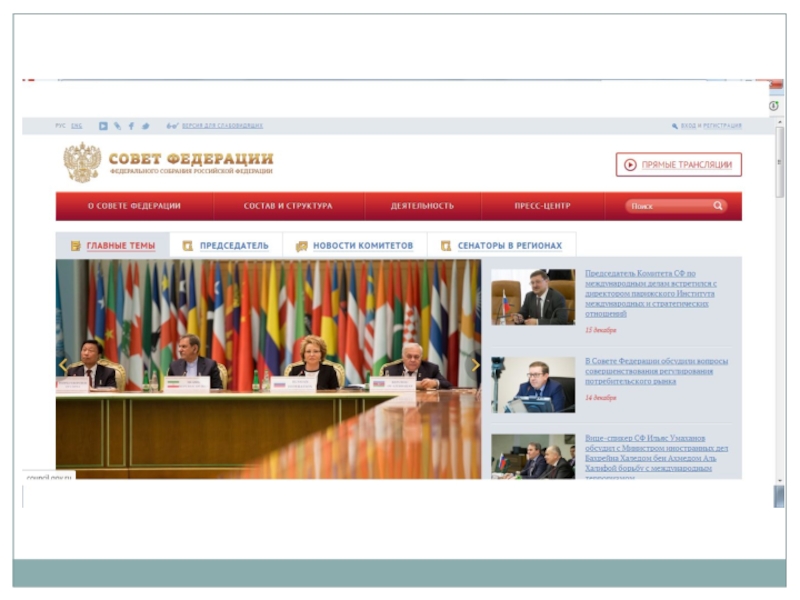Click the key icon beside Вход и регистрация
This screenshot has width=800, height=600.
click(674, 126)
